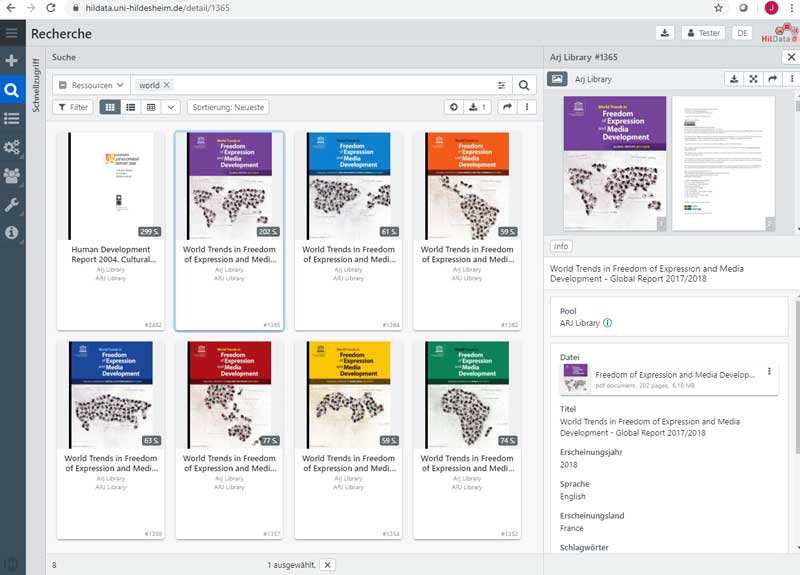Open the hamburger menu in the sidebar
This screenshot has height=575, width=800.
pos(11,33)
